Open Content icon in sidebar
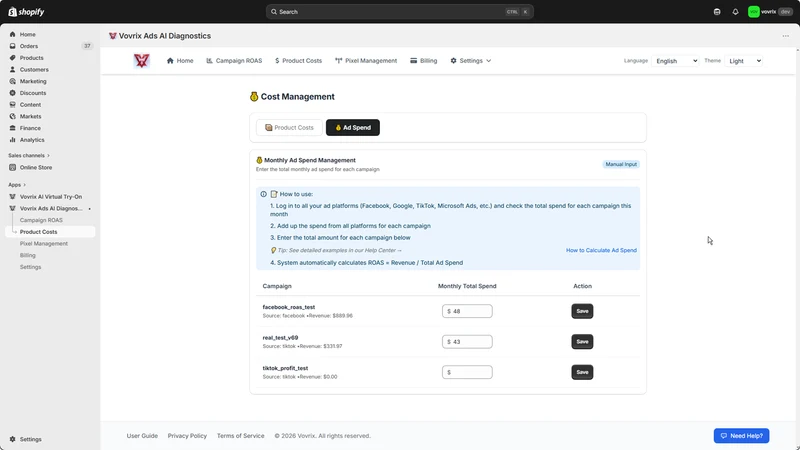The image size is (800, 450). (12, 105)
